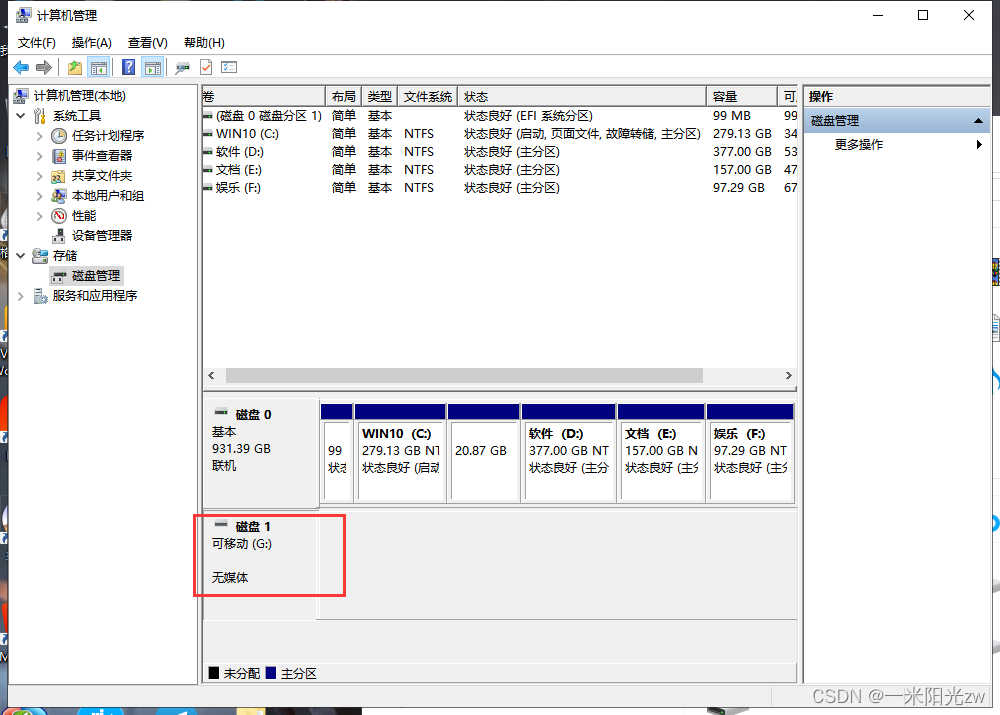Collapse the 系统工具 tree node
The width and height of the screenshot is (1000, 715).
click(x=20, y=116)
